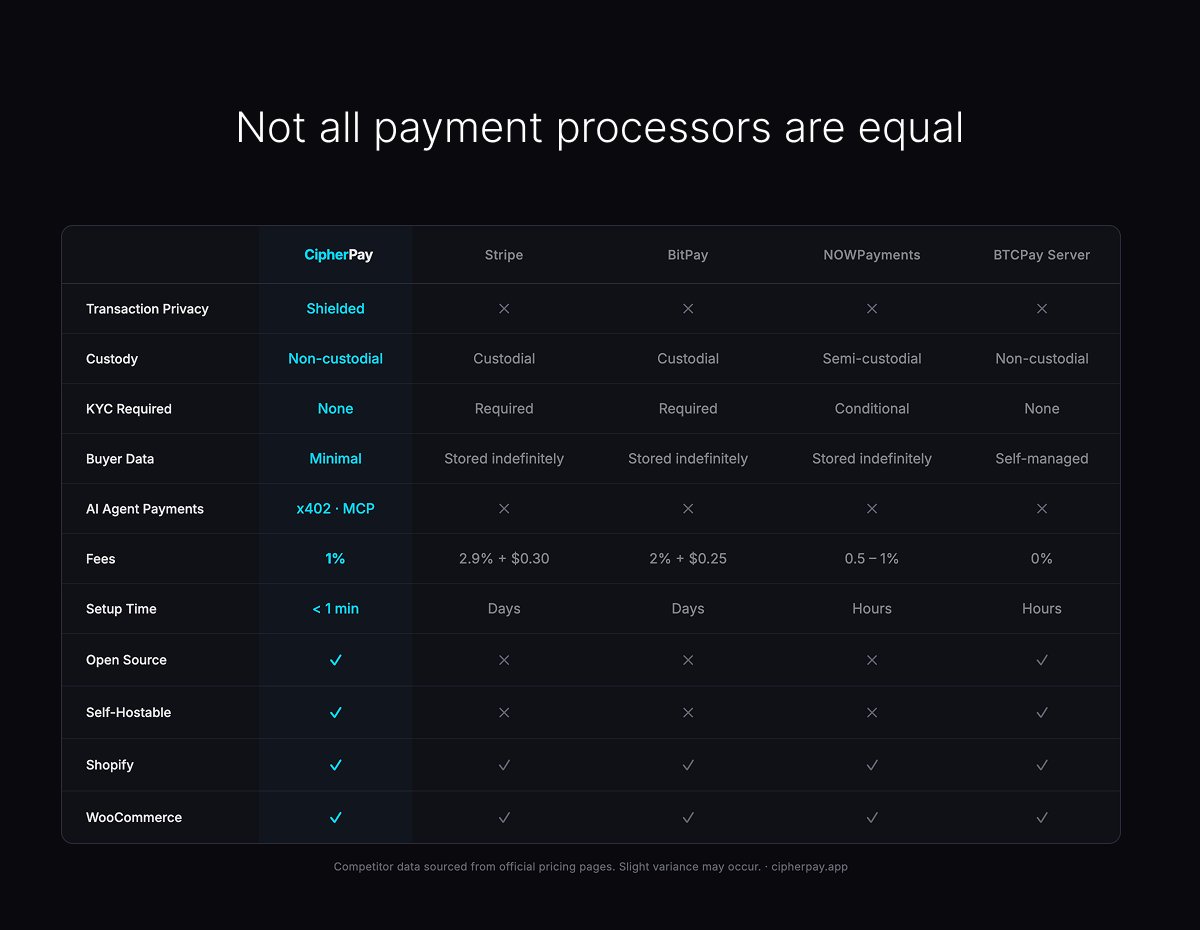Click the X mark for NOWPayments Self-Hostable
This screenshot has width=1200, height=930.
872,713
